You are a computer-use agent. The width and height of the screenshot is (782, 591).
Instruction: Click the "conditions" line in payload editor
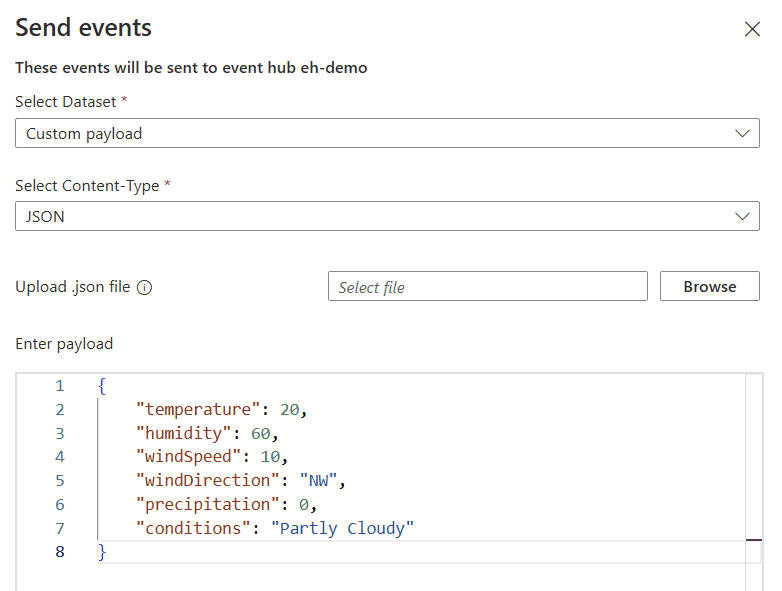275,528
